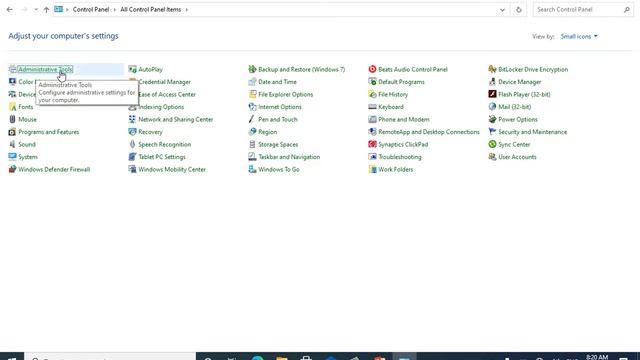Open Indexing Options link
The image size is (640, 360).
click(161, 107)
